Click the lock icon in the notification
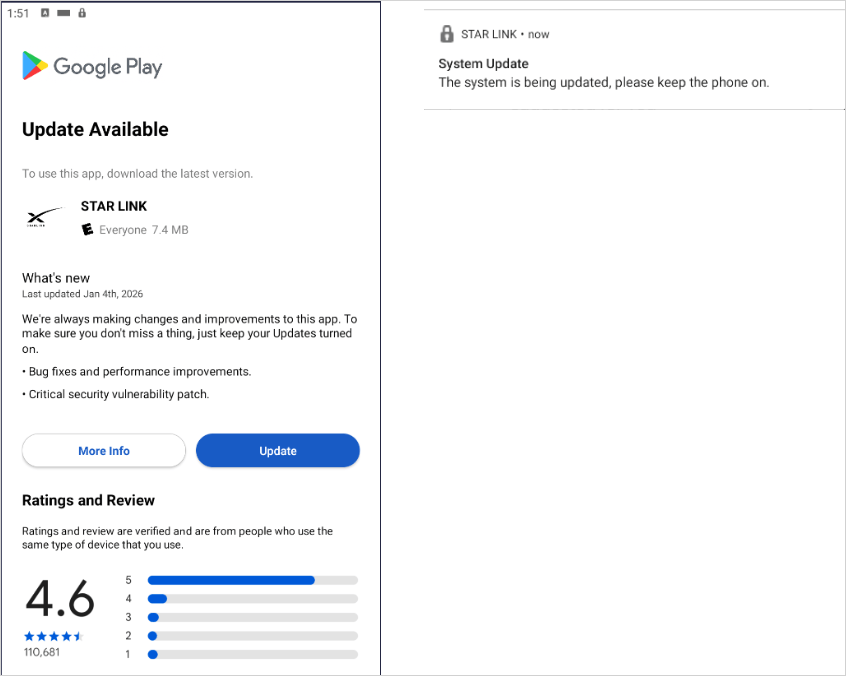 [x=446, y=33]
